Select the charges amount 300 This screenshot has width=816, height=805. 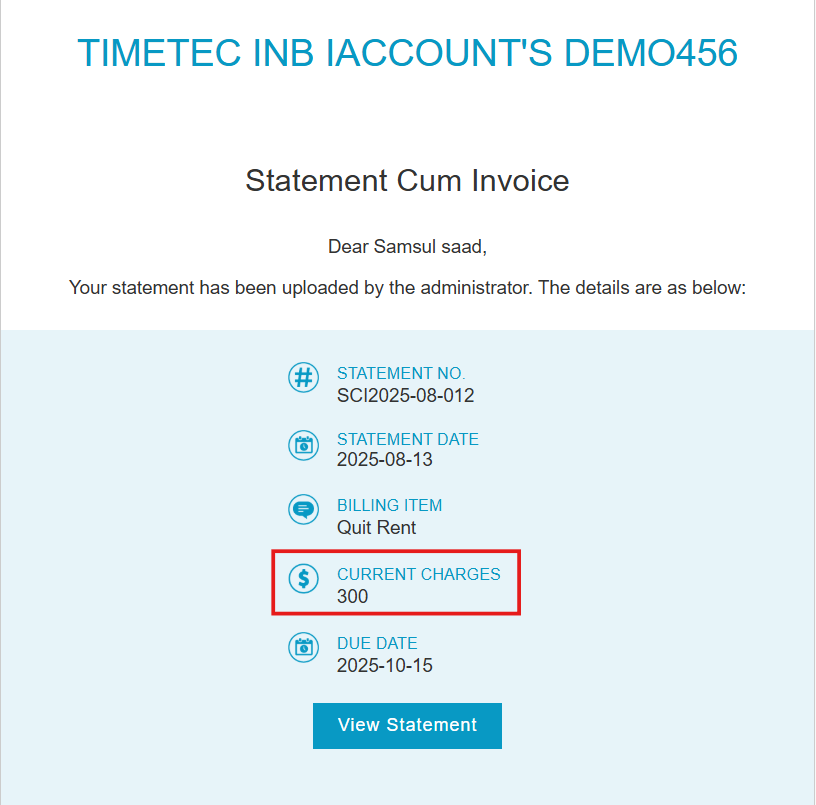(x=352, y=596)
